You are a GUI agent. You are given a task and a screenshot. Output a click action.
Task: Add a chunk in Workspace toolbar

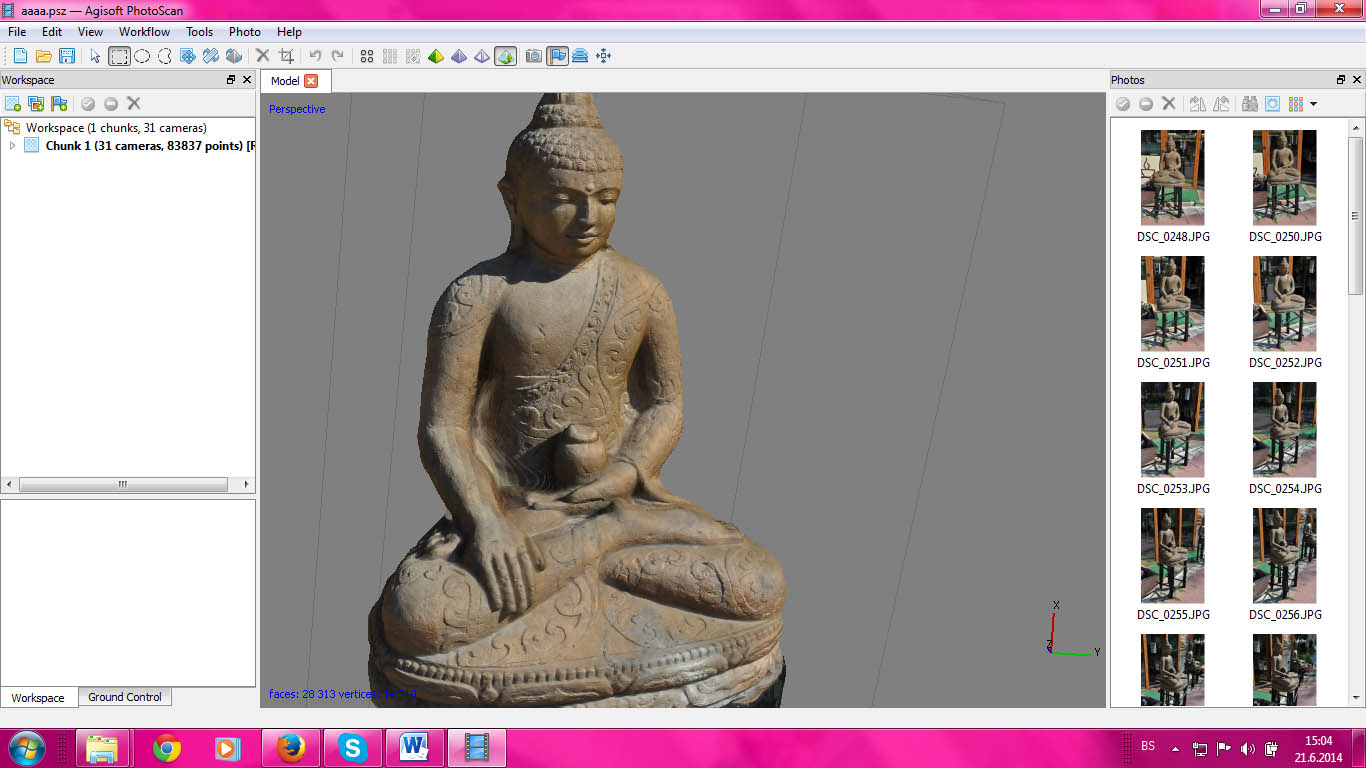click(x=13, y=103)
